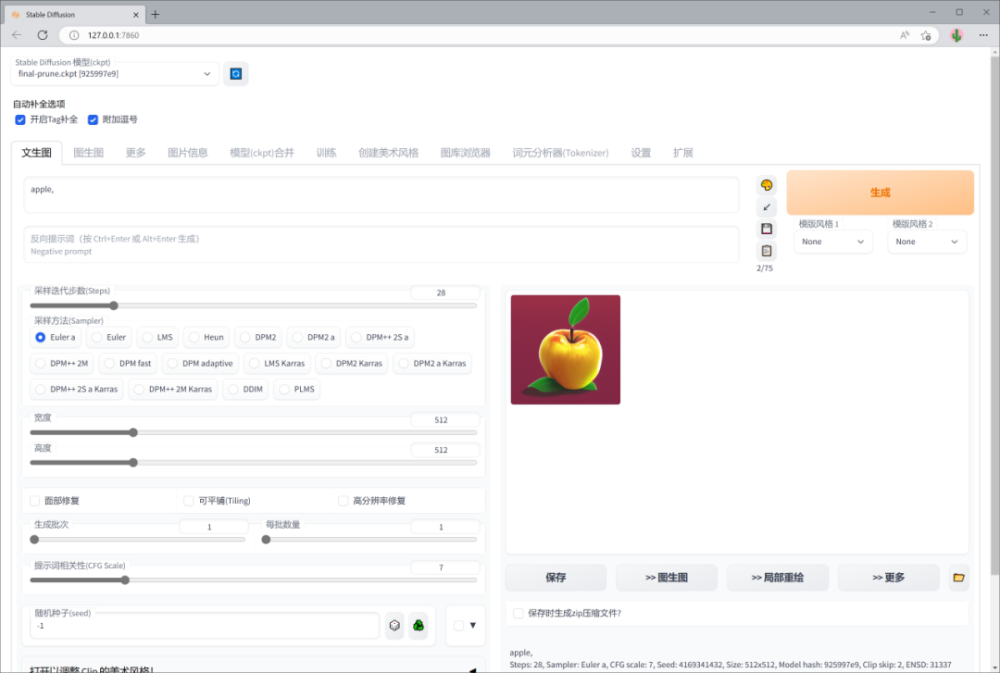Click the green recycle seed icon

pos(418,625)
